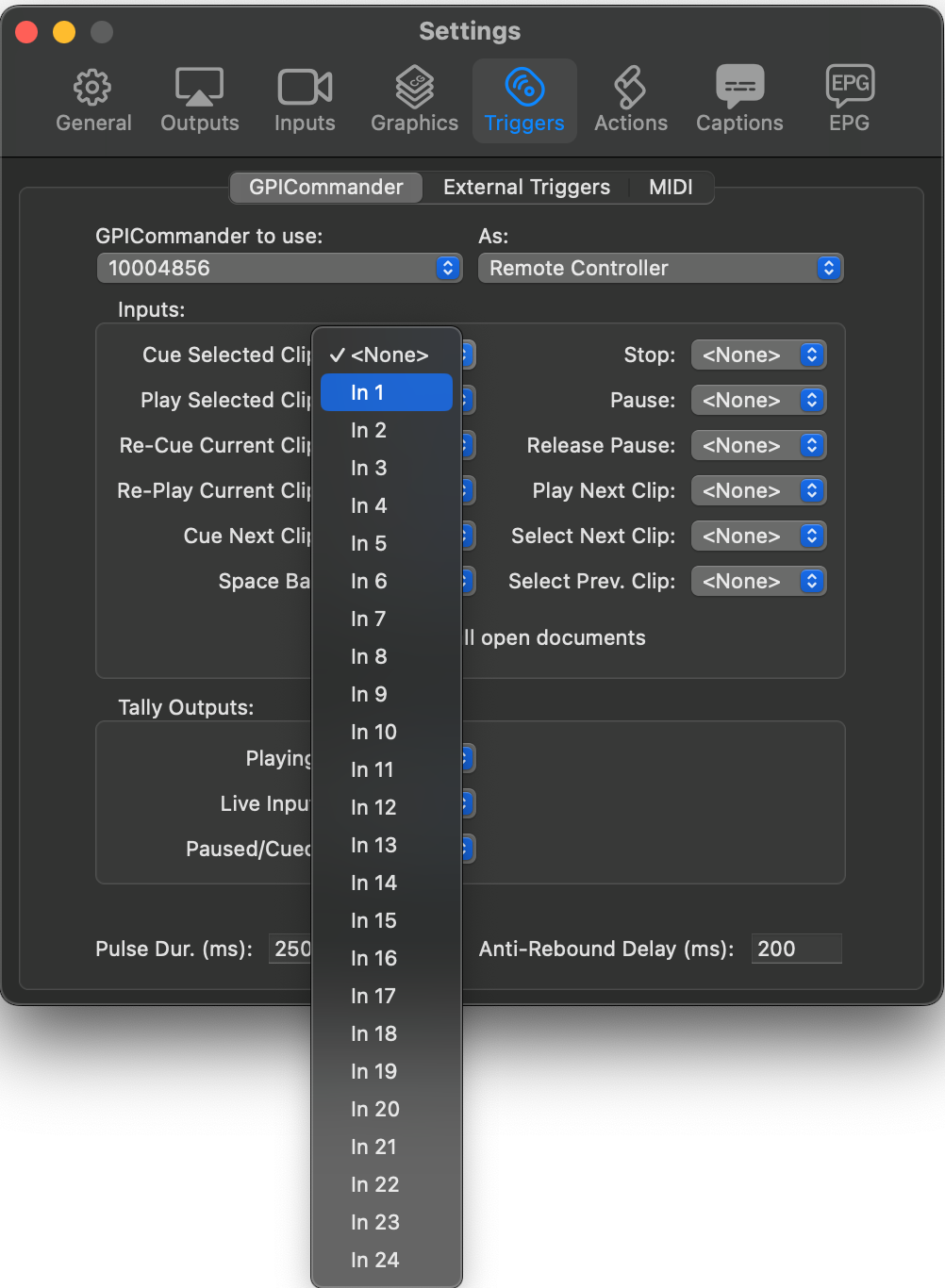This screenshot has height=1288, width=945.
Task: Open the Select Prev. Clip dropdown
Action: (759, 581)
